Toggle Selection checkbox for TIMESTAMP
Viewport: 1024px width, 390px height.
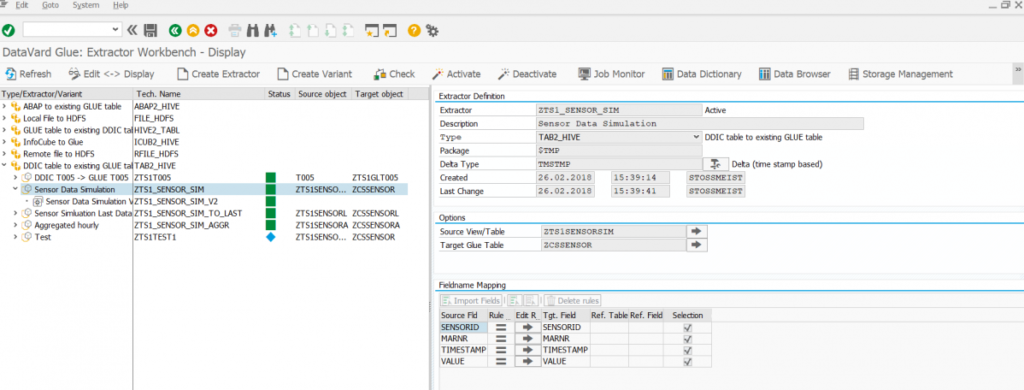point(687,349)
